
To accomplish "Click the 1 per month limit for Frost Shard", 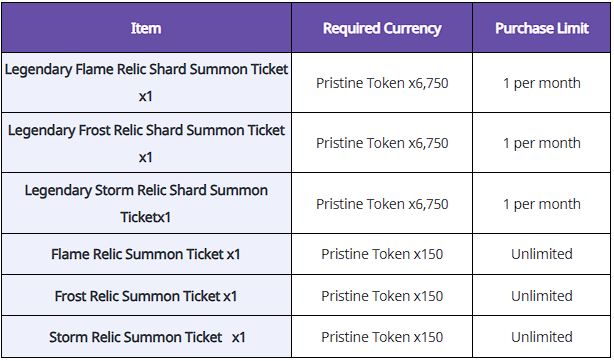I will (542, 143).
